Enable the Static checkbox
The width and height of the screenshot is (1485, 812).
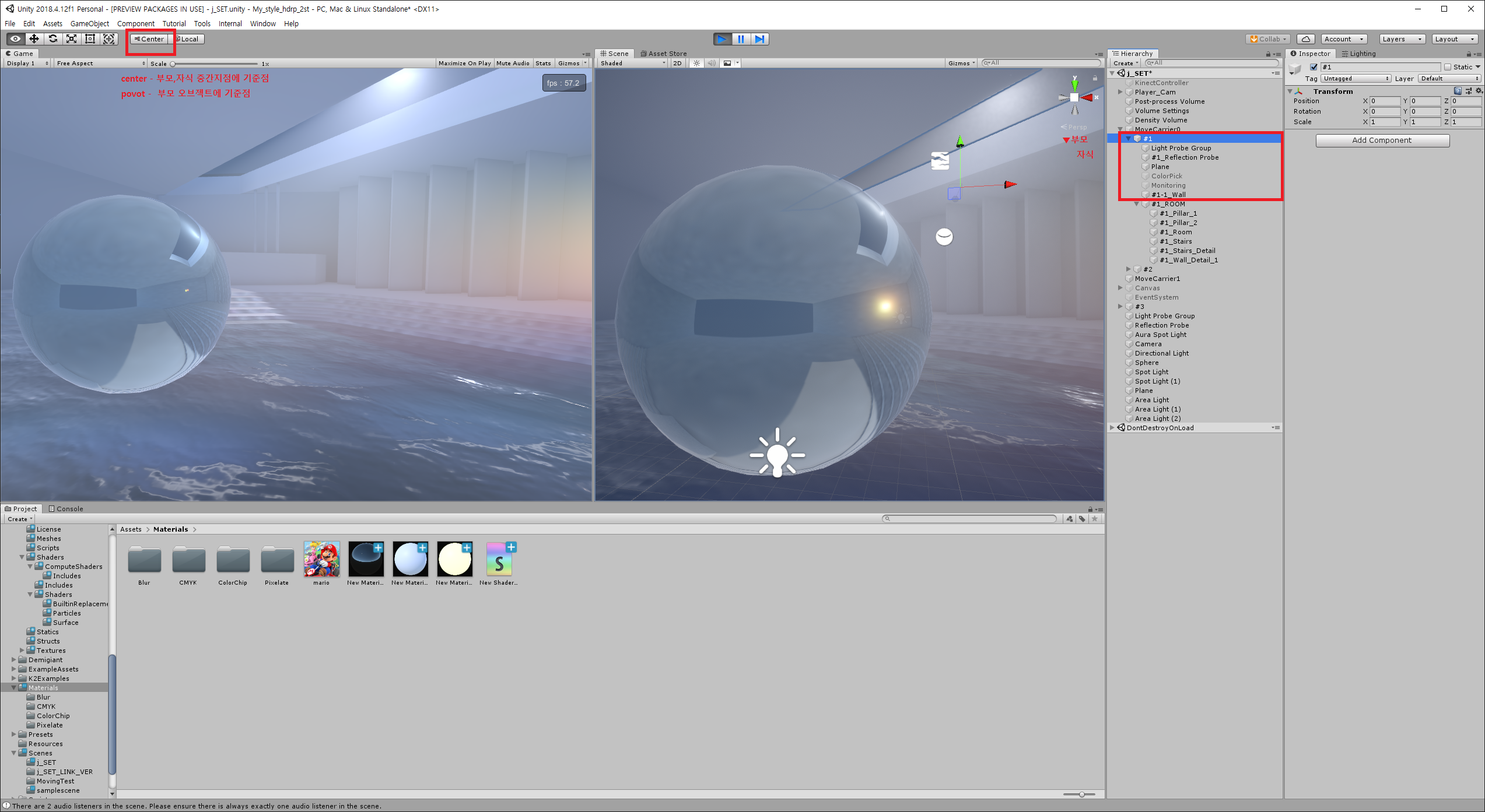pos(1448,67)
